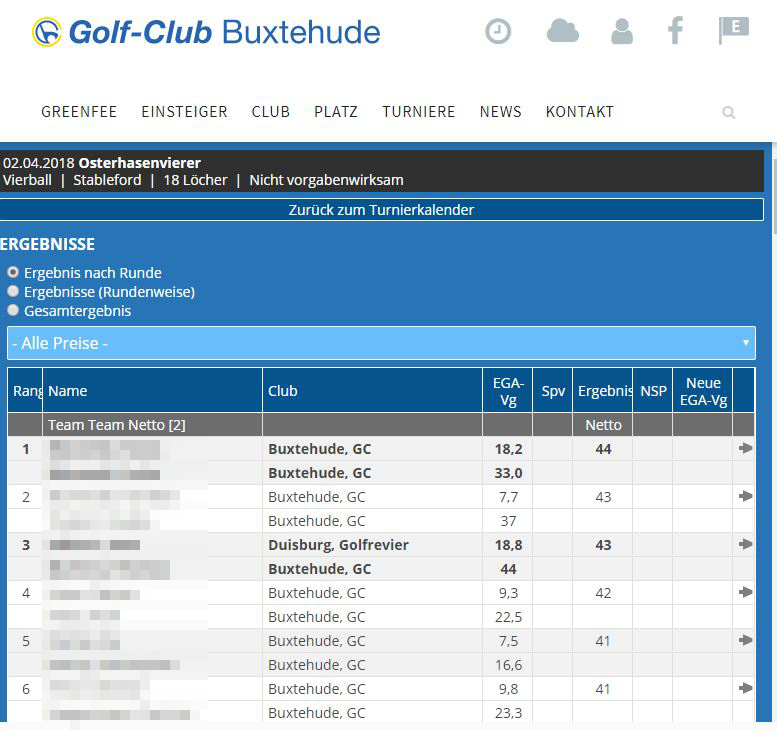The height and width of the screenshot is (743, 777).
Task: Open the GREENFEE menu
Action: coord(79,112)
